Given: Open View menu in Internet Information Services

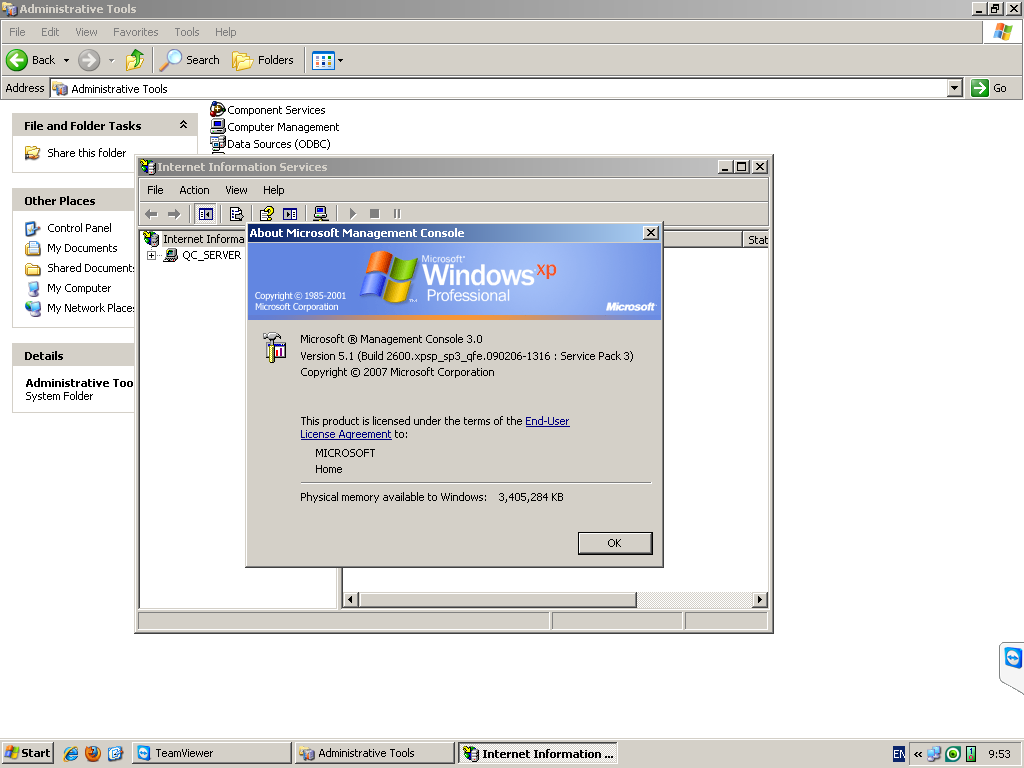Looking at the screenshot, I should point(236,190).
